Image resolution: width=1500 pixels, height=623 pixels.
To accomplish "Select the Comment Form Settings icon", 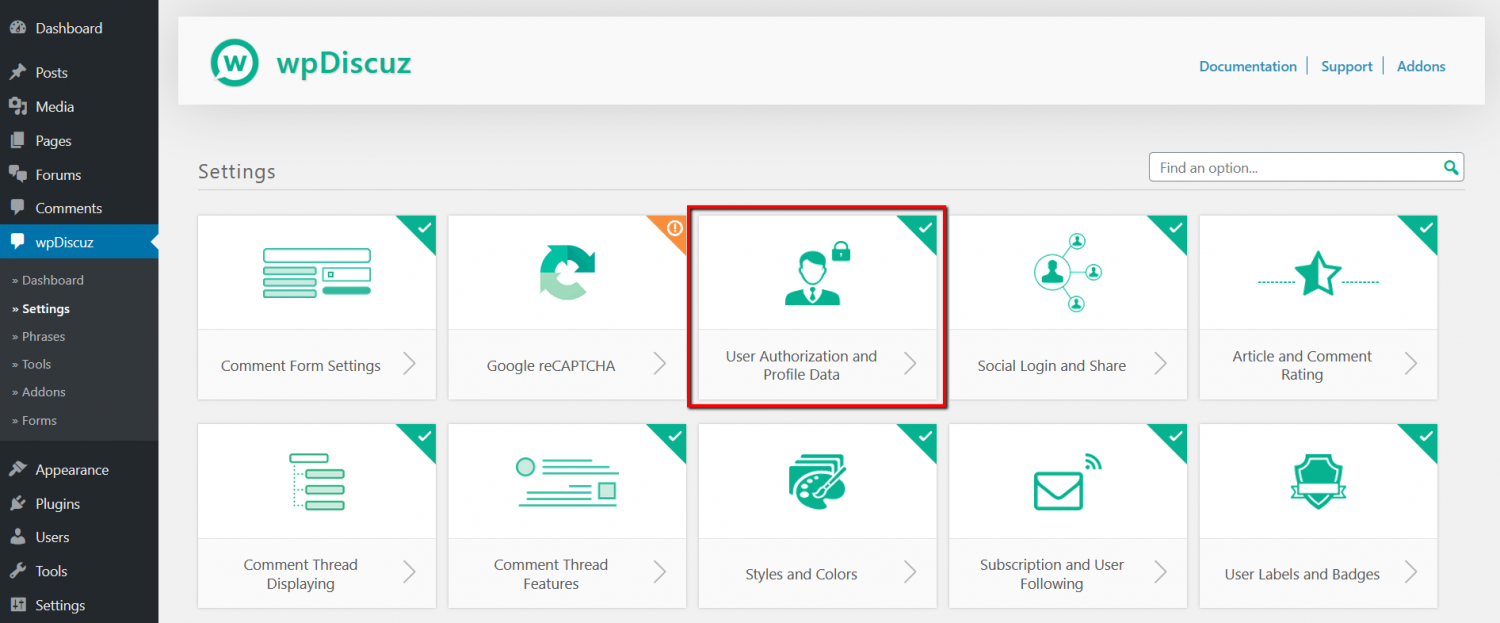I will pos(316,270).
